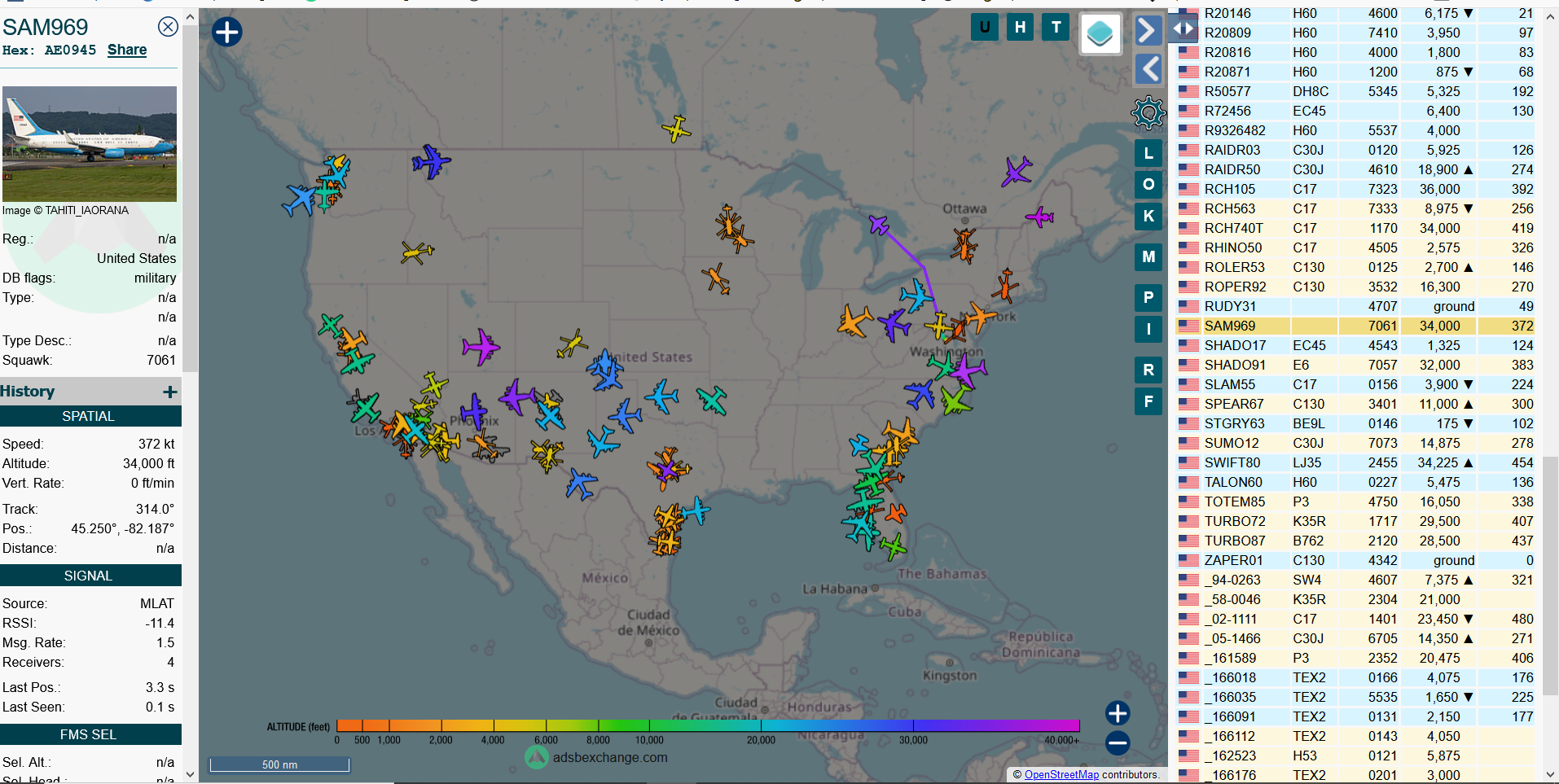Toggle the O map option button
This screenshot has width=1559, height=784.
[x=1148, y=184]
